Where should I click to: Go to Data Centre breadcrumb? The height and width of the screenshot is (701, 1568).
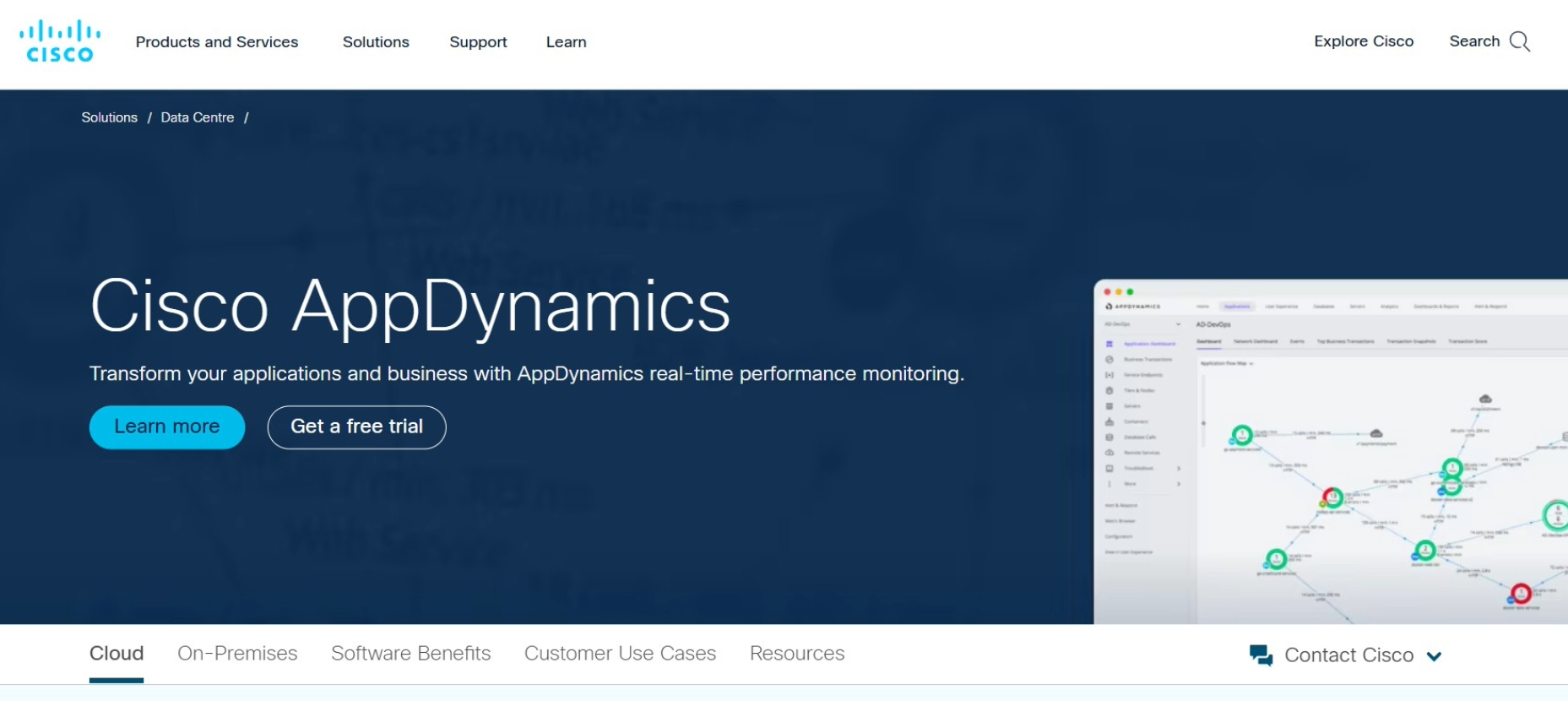pos(198,117)
